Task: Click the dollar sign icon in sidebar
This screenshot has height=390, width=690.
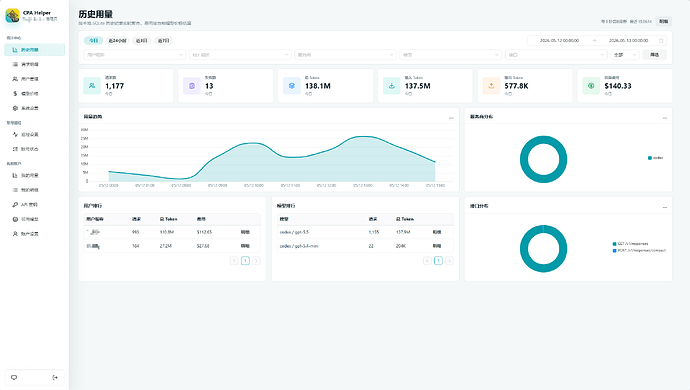Action: (x=15, y=93)
